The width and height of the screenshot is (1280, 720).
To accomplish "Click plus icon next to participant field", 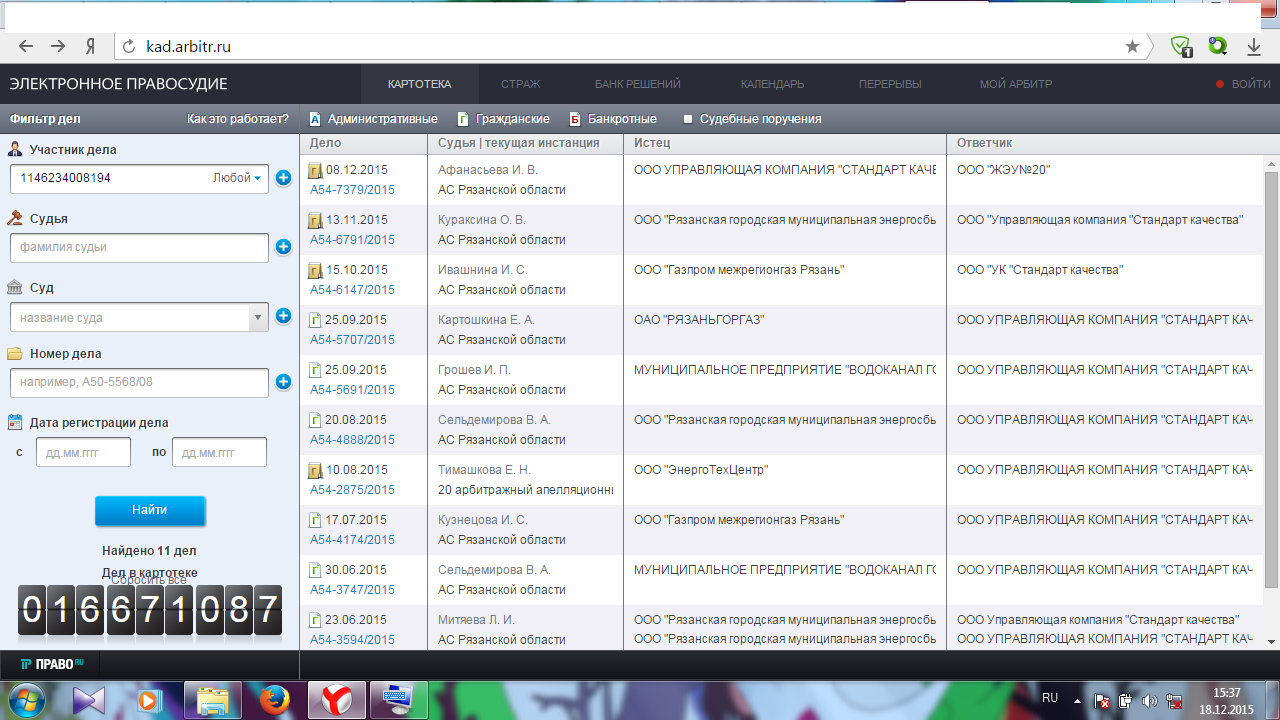I will pos(283,178).
